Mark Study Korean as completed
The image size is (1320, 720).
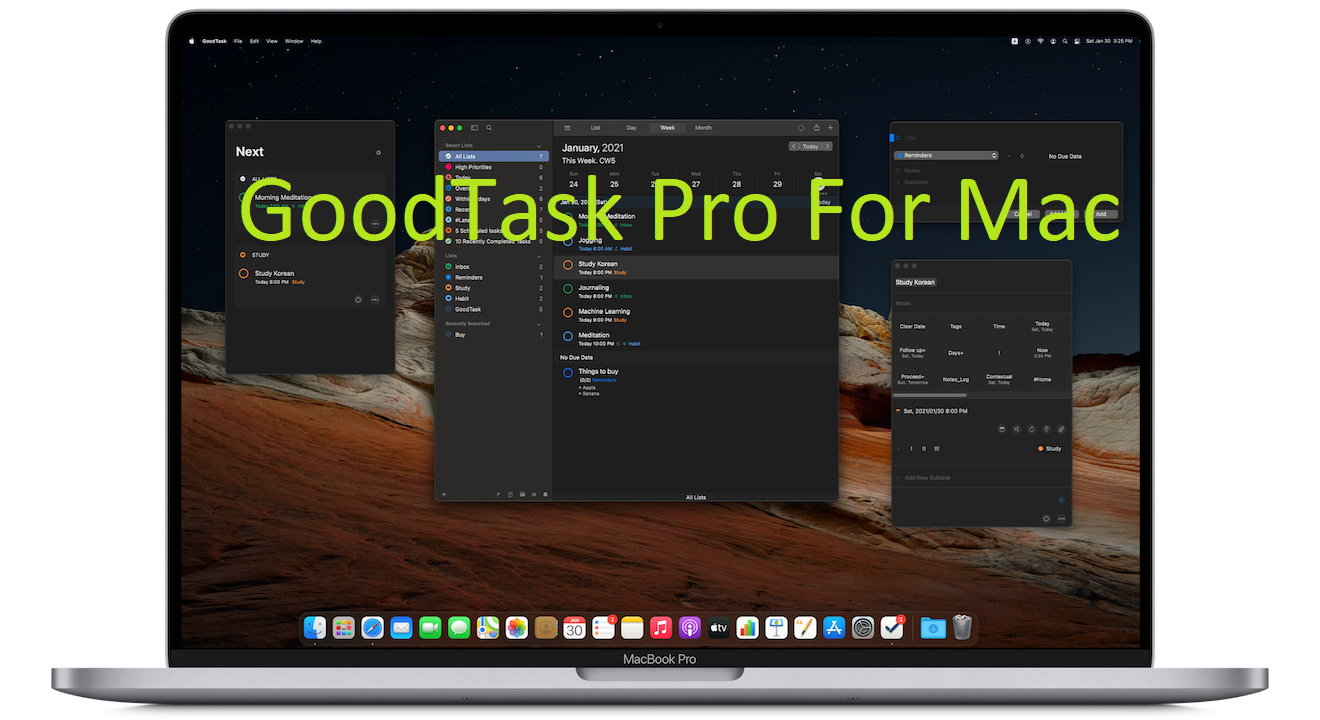pos(567,264)
